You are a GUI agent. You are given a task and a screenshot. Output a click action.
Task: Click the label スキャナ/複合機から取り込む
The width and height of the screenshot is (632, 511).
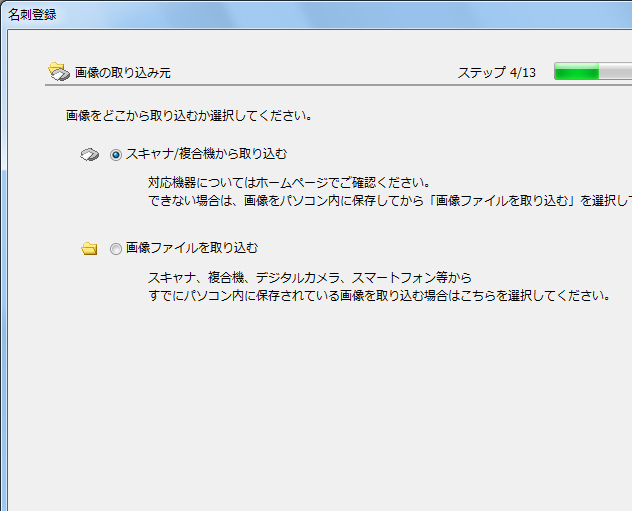pyautogui.click(x=206, y=154)
